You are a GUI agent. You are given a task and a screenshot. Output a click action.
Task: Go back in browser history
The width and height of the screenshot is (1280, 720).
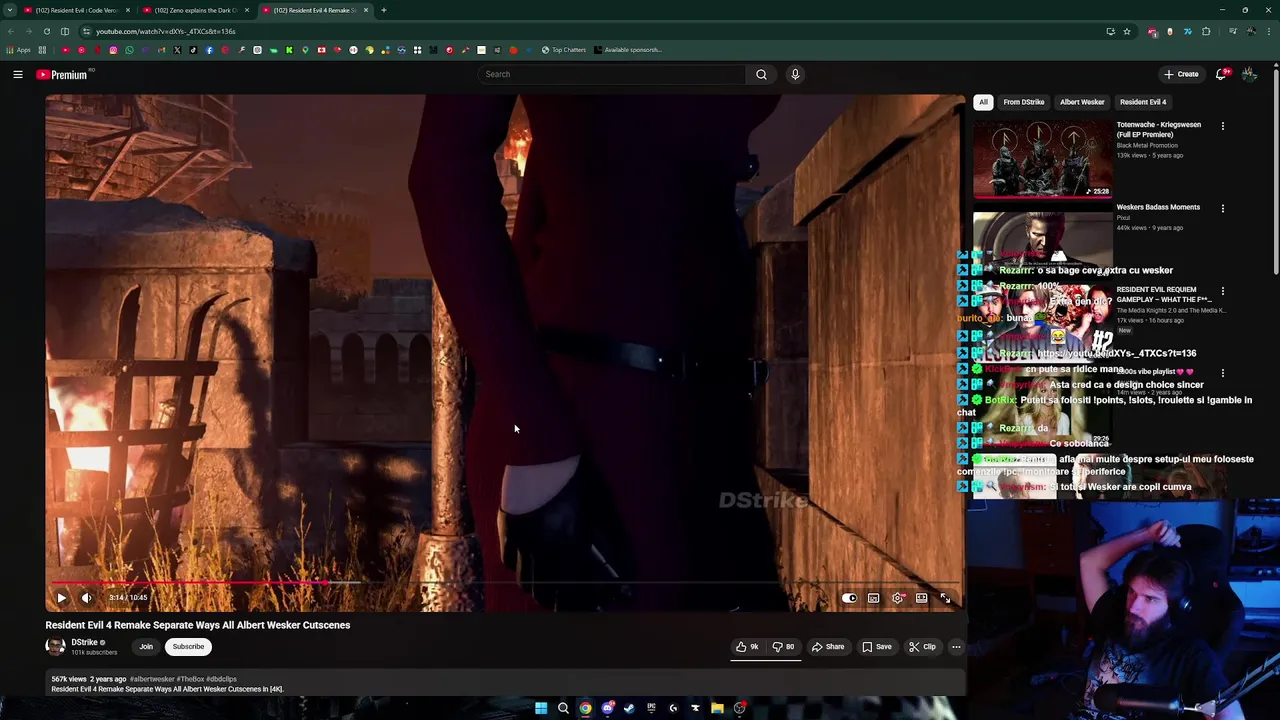click(11, 31)
